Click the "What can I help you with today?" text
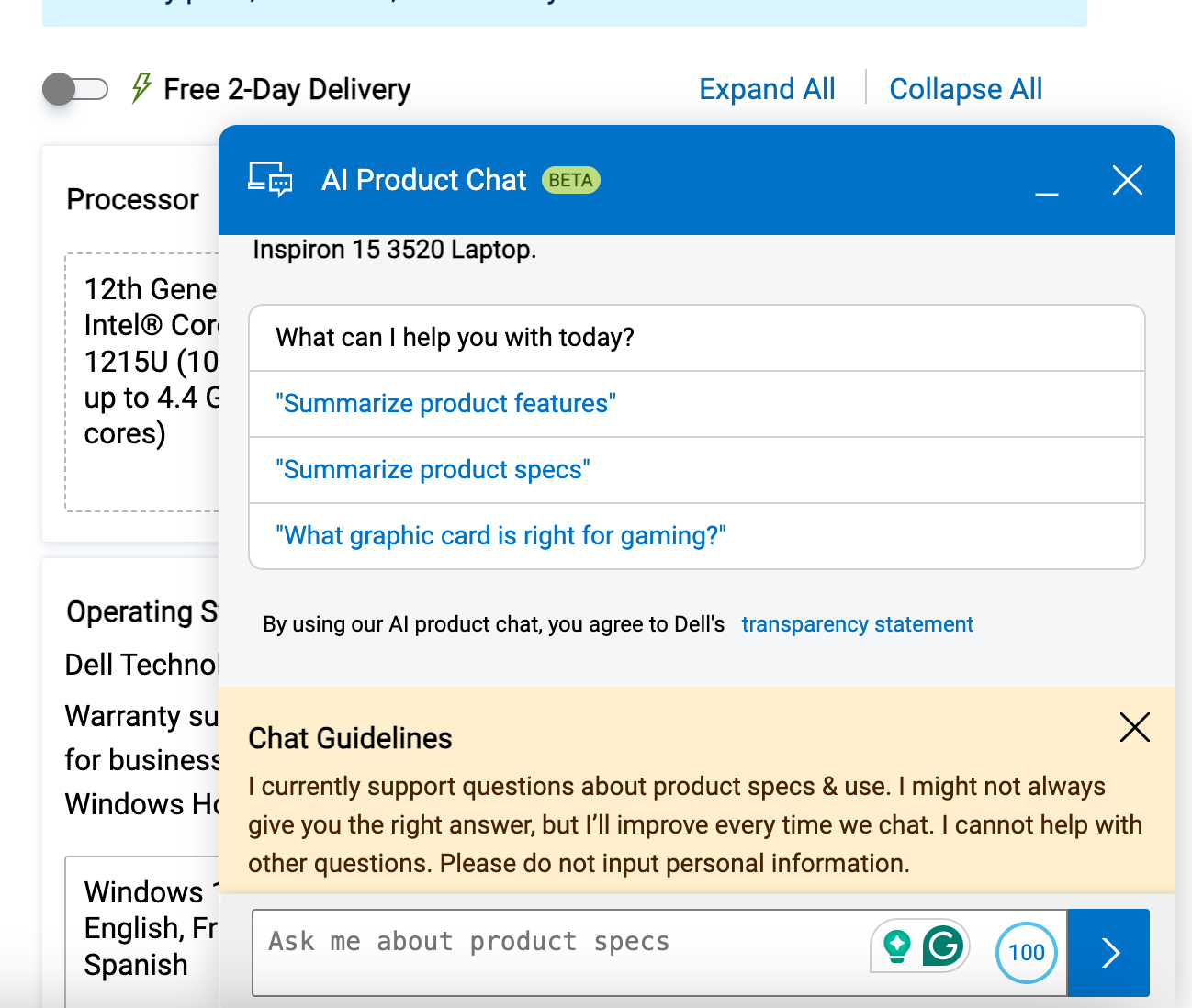The image size is (1192, 1008). [x=455, y=338]
